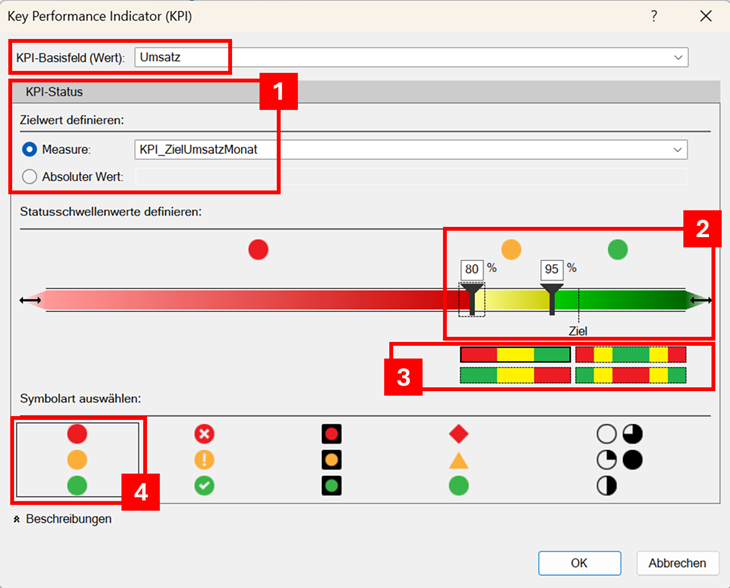The width and height of the screenshot is (730, 588).
Task: Click the Absoluter Wert input field
Action: [x=410, y=177]
